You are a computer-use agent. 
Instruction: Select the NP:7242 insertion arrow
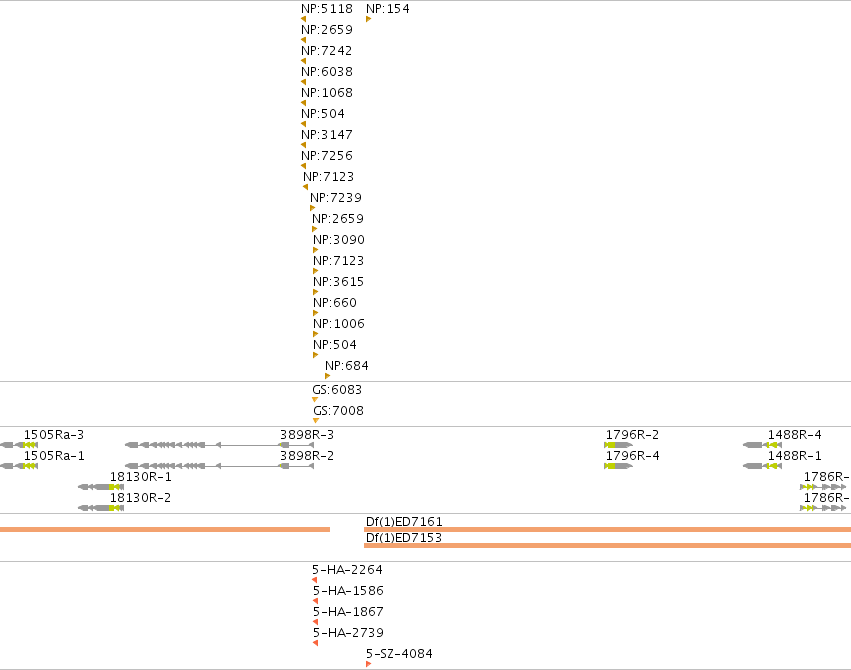point(303,61)
